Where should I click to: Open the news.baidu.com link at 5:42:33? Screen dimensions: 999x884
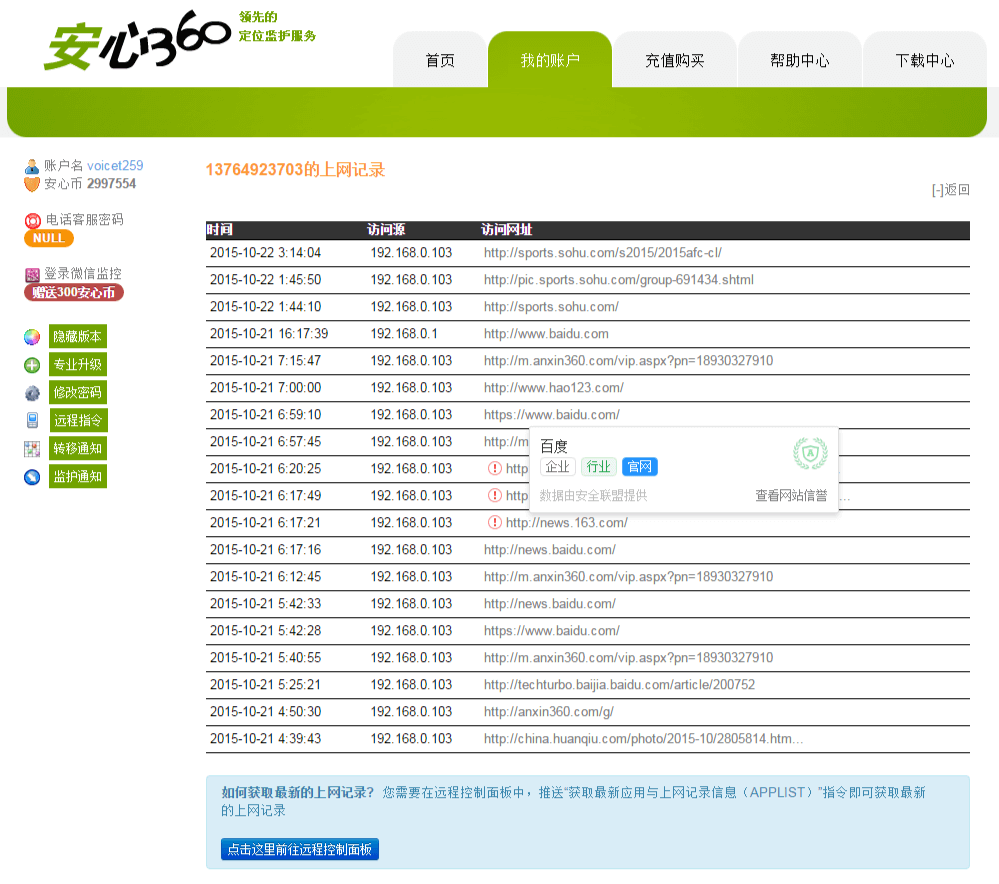coord(550,604)
